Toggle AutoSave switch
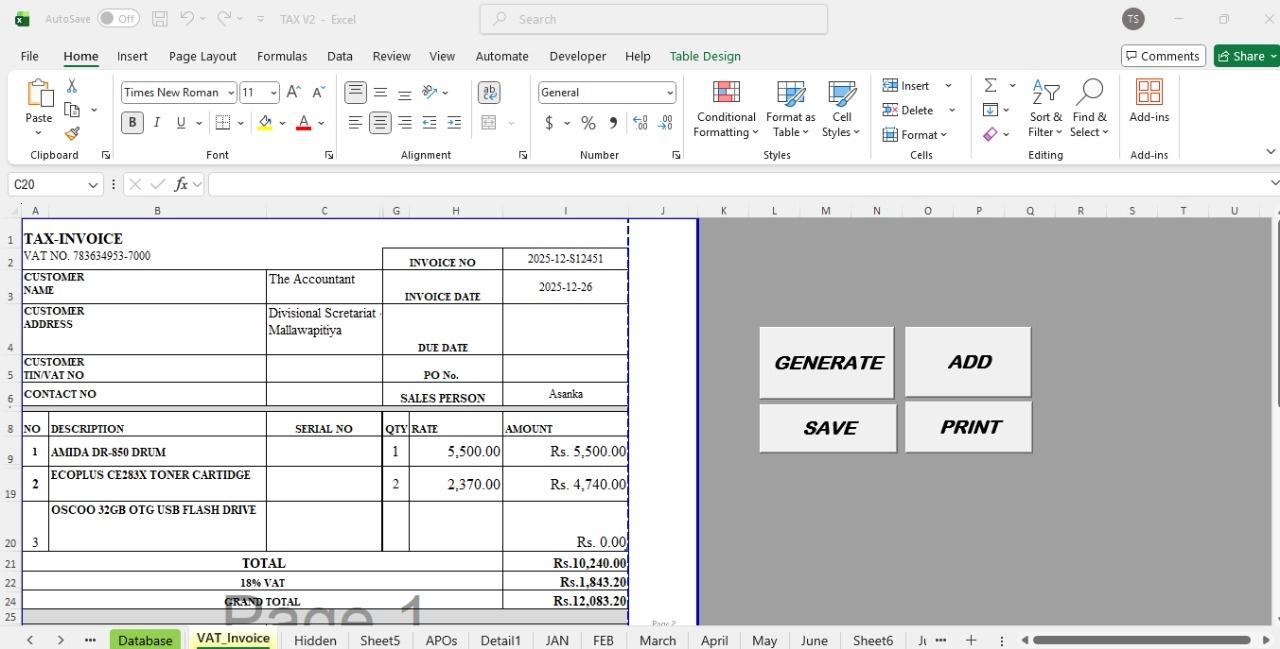Image resolution: width=1280 pixels, height=649 pixels. (118, 19)
